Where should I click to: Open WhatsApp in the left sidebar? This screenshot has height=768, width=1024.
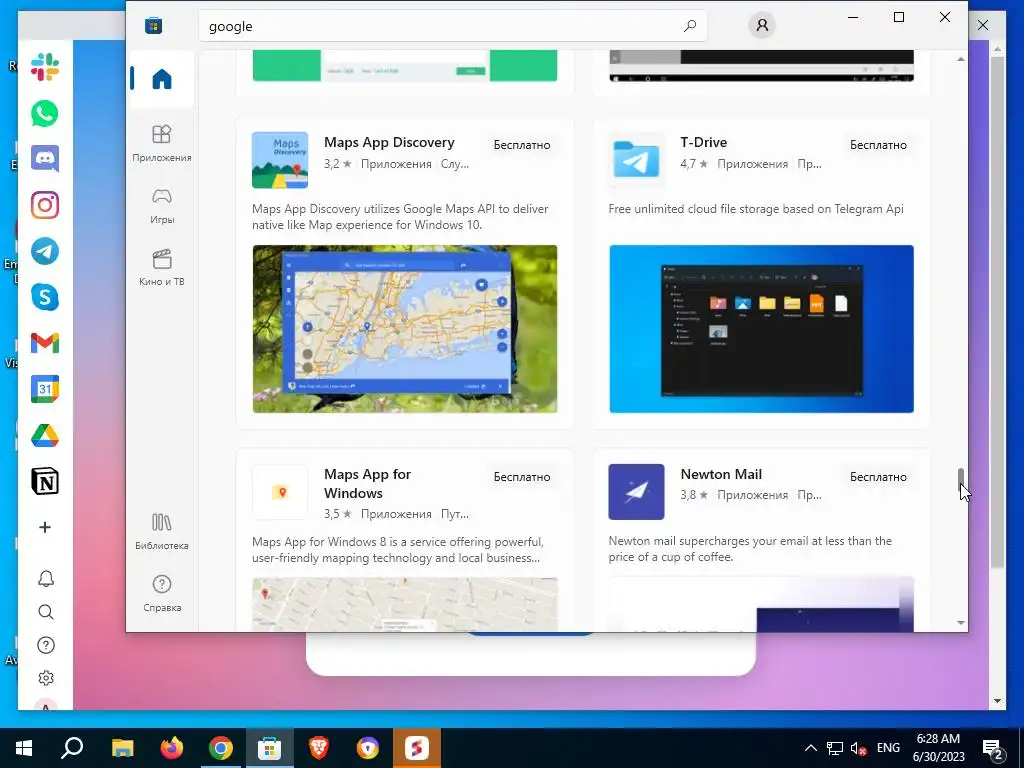pos(44,114)
